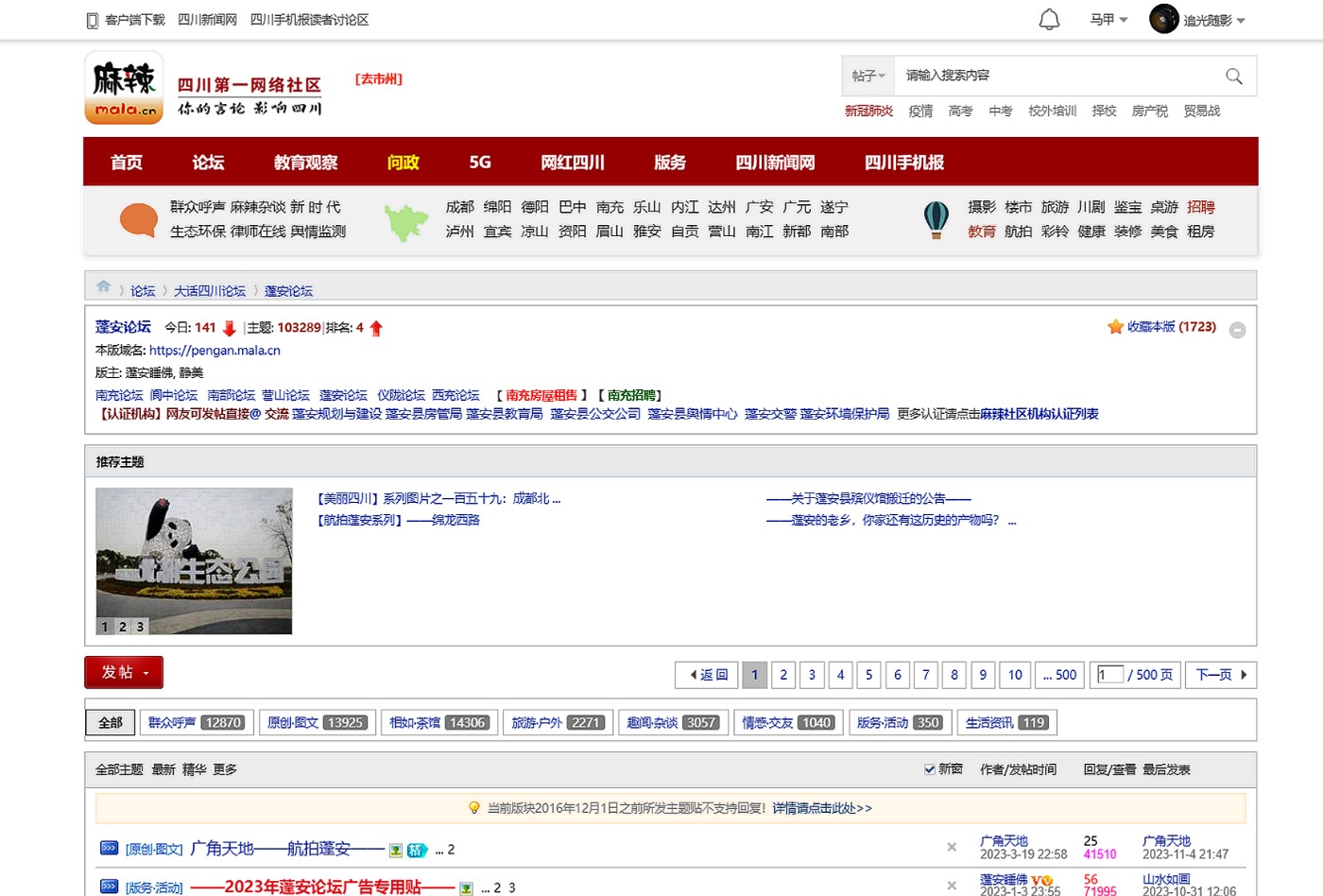Click the hot air balloon icon
The height and width of the screenshot is (896, 1323).
coord(936,220)
